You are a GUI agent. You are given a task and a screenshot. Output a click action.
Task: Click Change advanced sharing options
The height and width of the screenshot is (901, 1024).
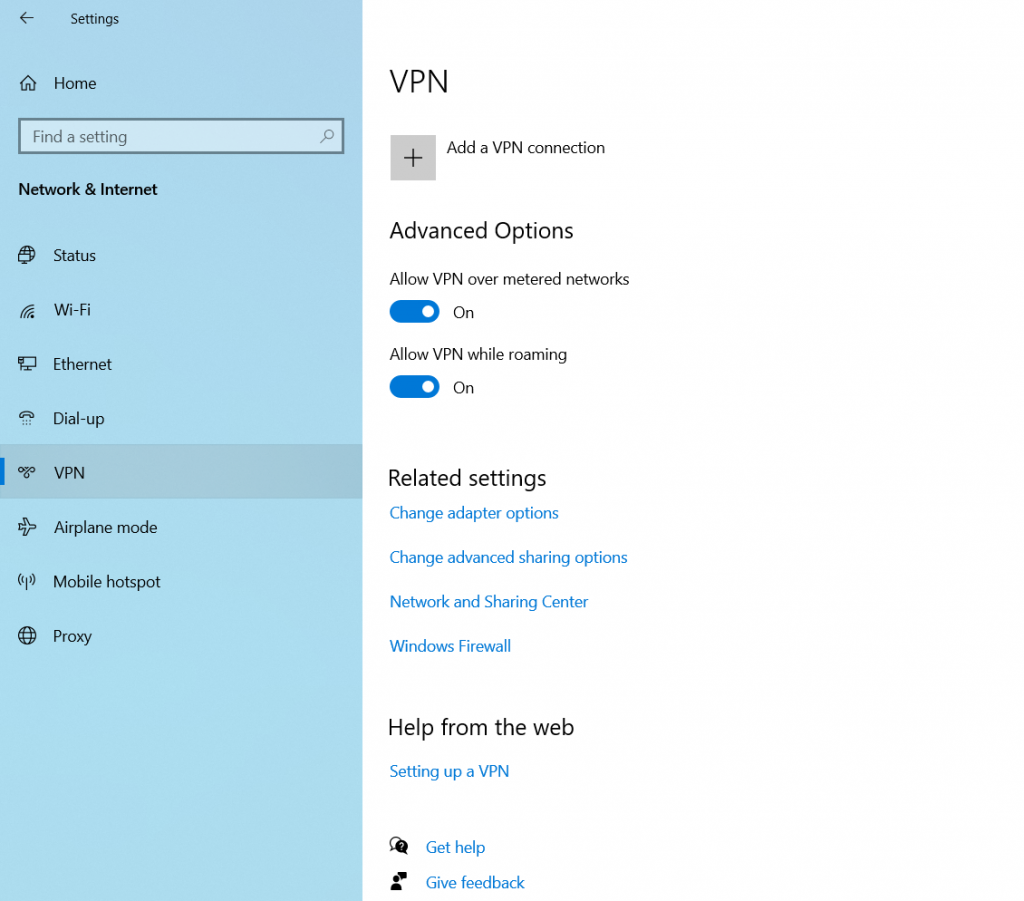(508, 557)
